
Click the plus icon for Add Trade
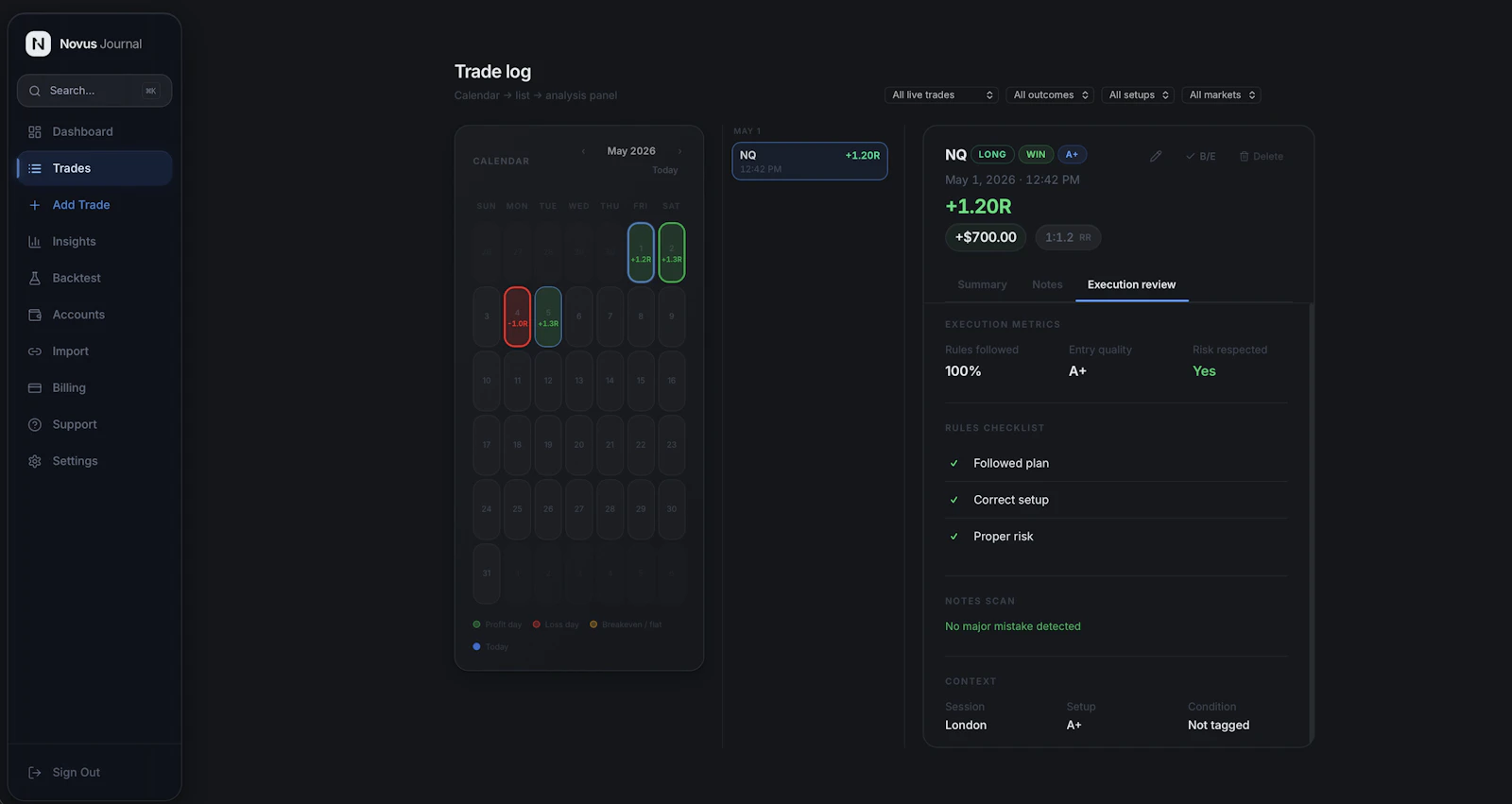pyautogui.click(x=35, y=205)
